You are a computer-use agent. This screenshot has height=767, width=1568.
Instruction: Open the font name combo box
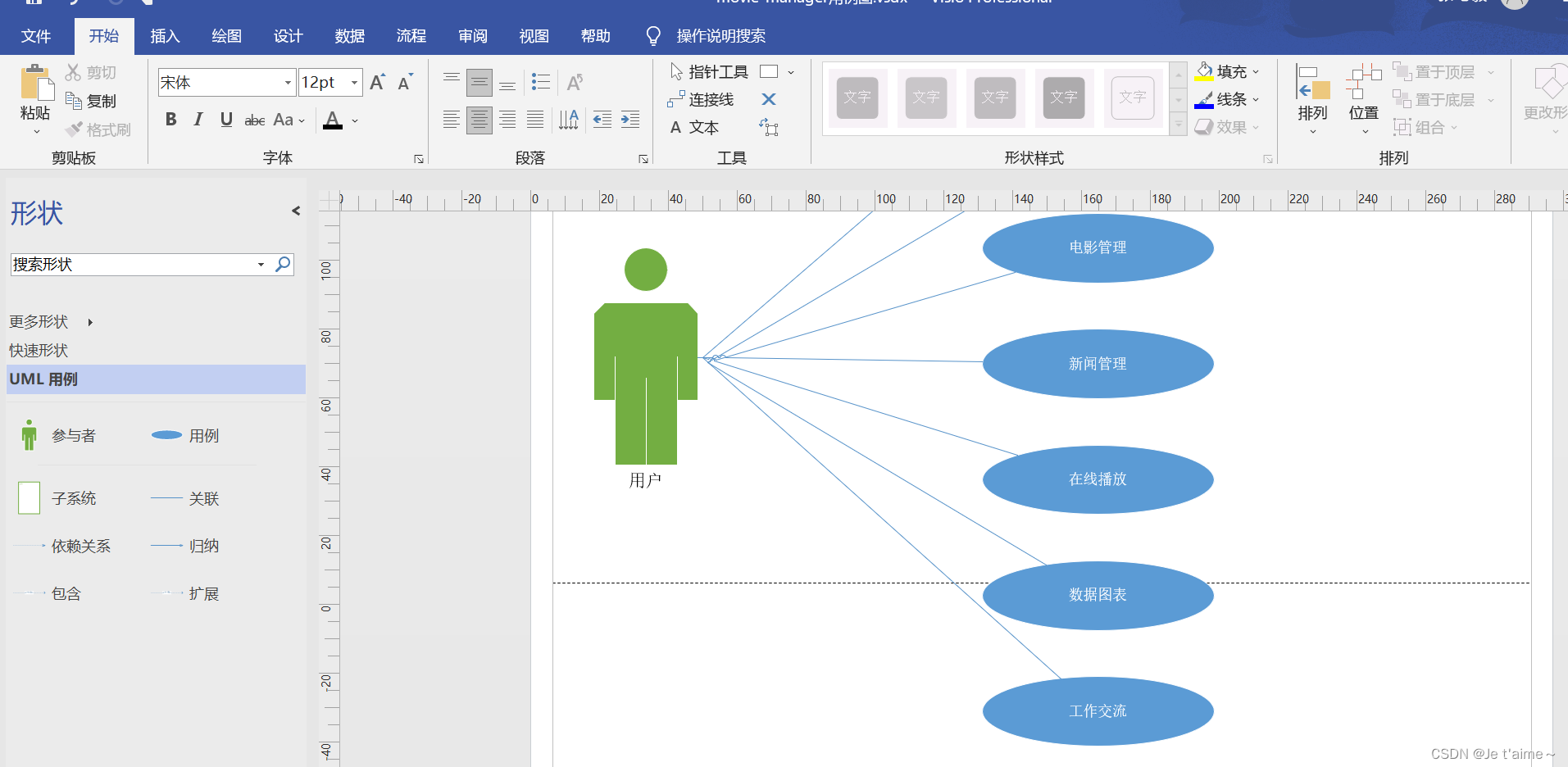[227, 82]
